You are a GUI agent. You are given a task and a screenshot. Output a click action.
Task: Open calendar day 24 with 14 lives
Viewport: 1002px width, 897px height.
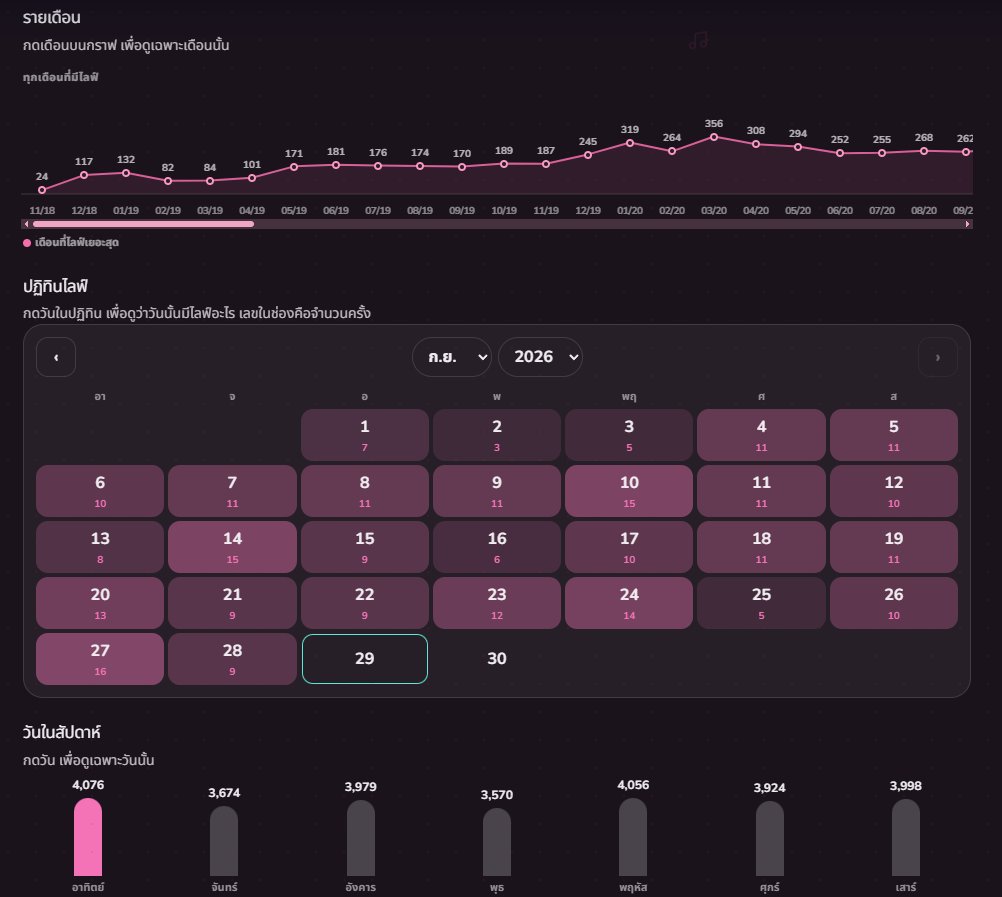pyautogui.click(x=629, y=603)
